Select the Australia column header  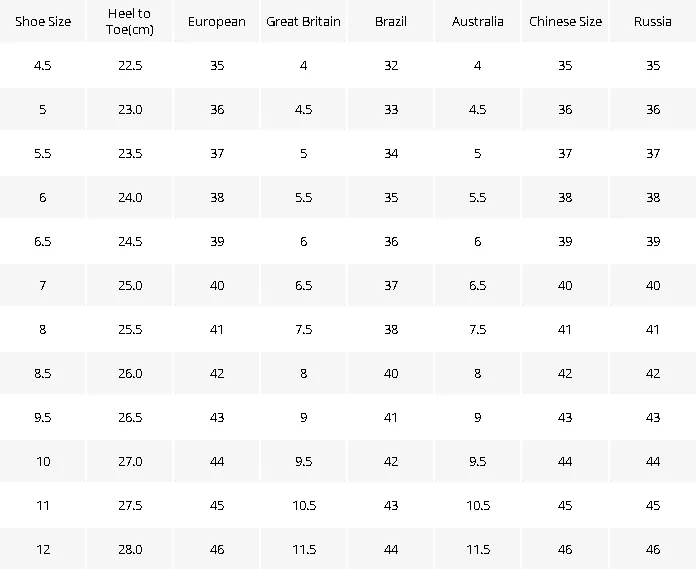point(477,21)
